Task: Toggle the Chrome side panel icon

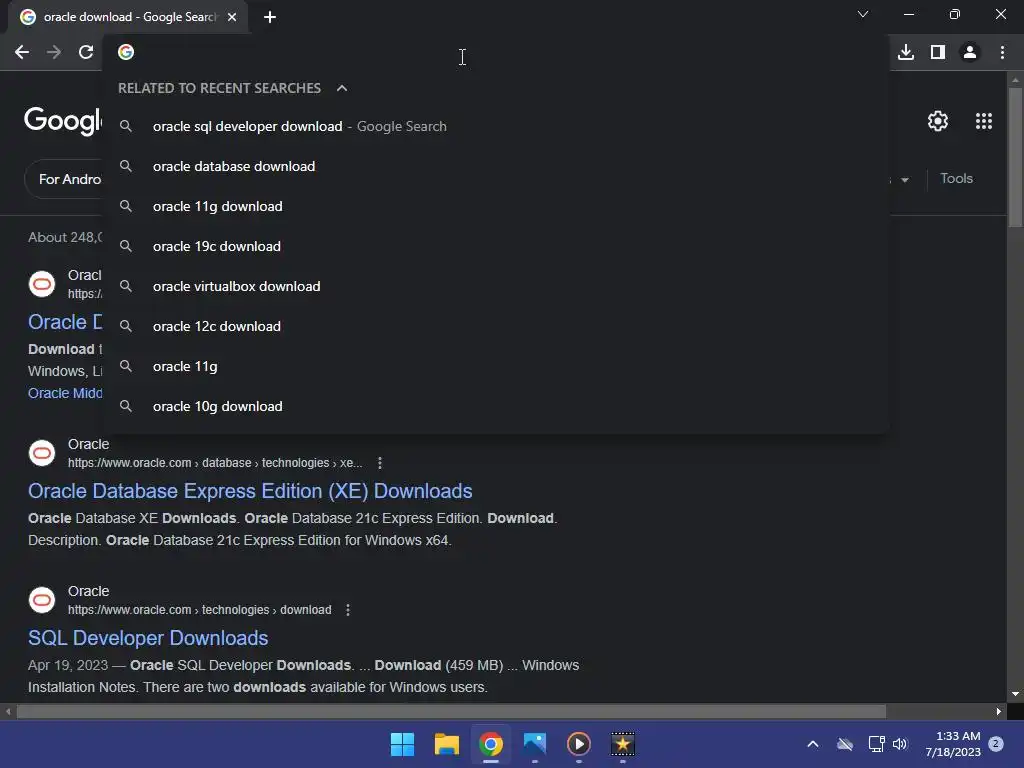Action: [938, 52]
